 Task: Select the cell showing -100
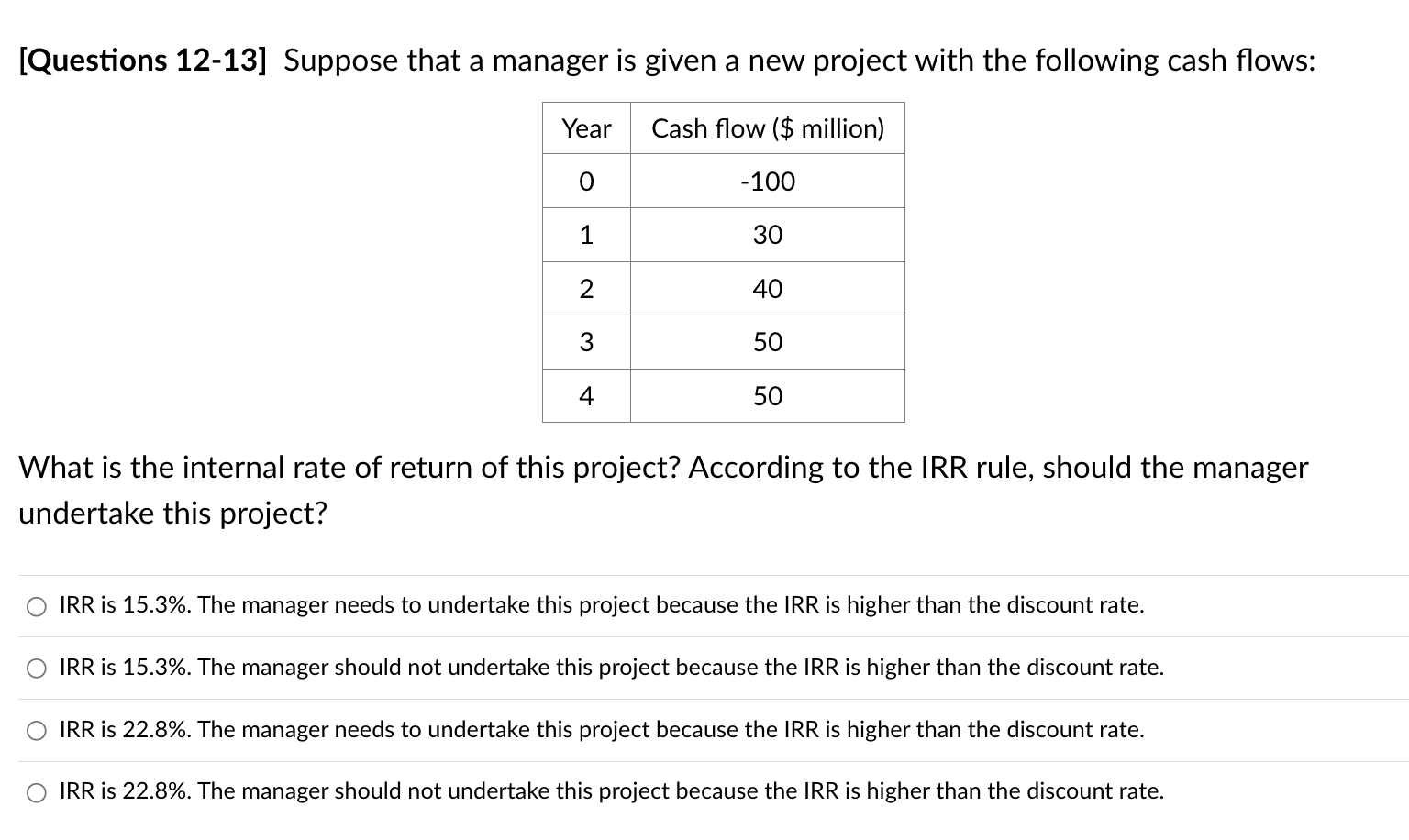(768, 182)
